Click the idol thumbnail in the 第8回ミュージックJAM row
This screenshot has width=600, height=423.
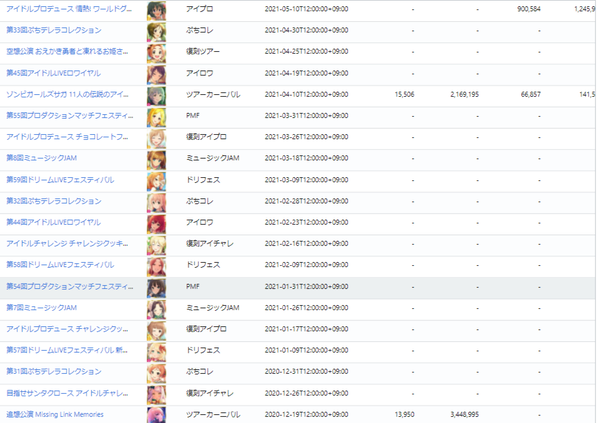[157, 160]
